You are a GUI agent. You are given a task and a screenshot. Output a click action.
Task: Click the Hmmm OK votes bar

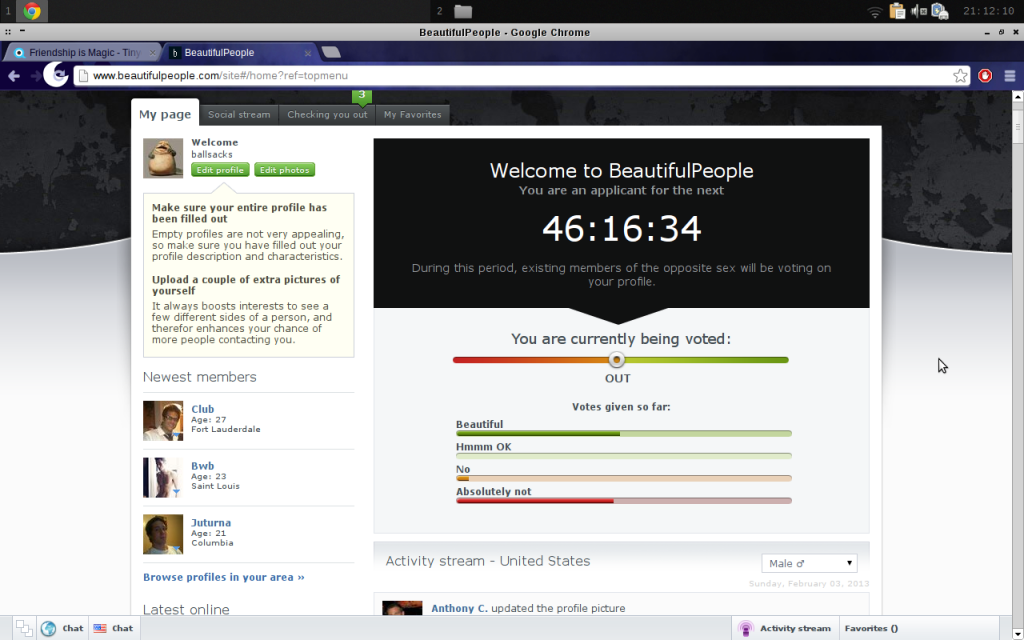click(x=624, y=456)
